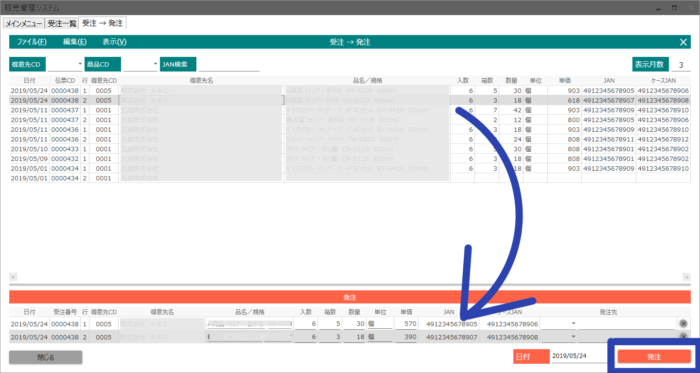Viewport: 700px width, 373px height.
Task: Select the 受注 → 発注 tab
Action: 102,23
